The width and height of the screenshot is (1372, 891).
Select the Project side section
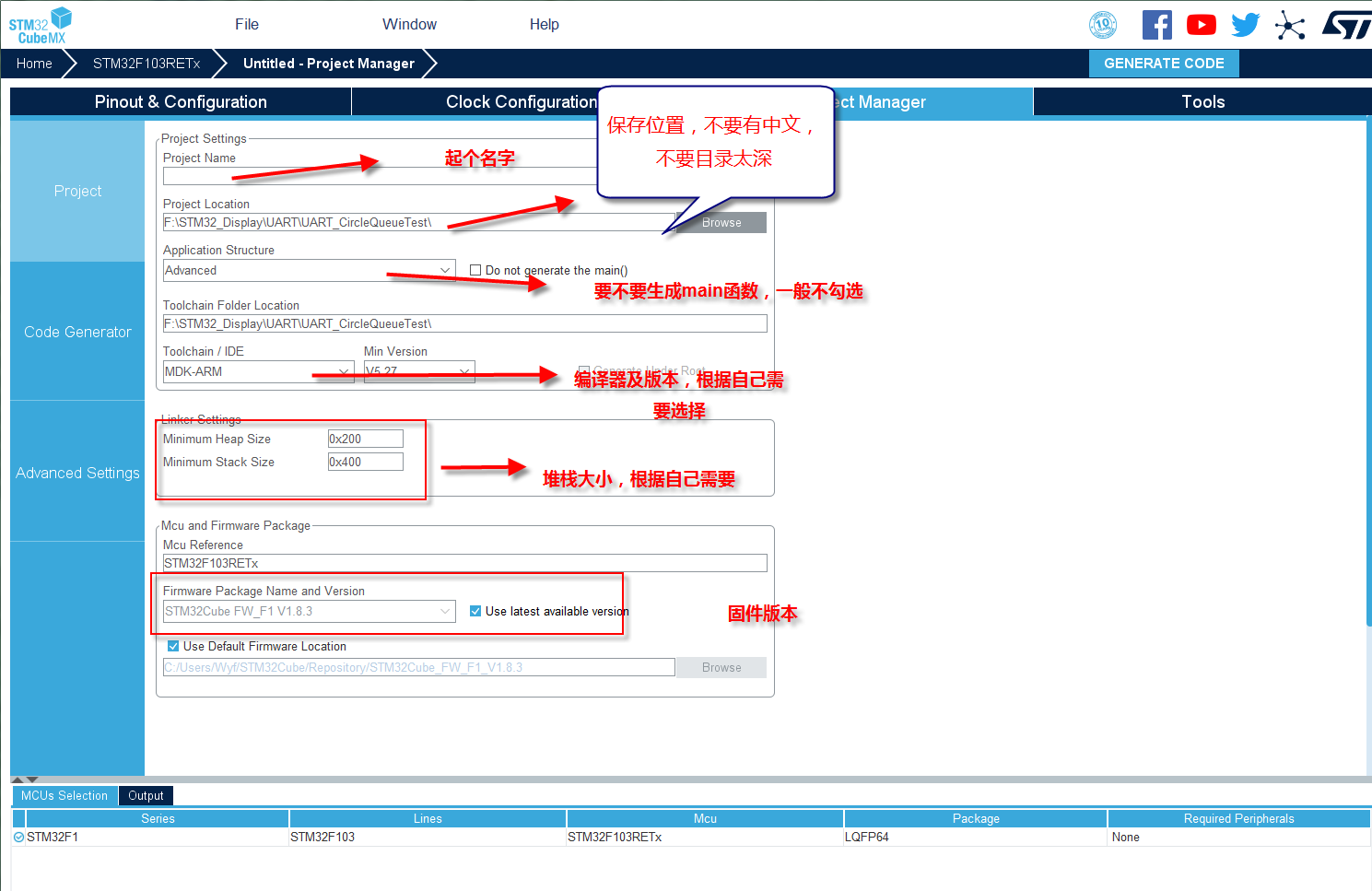[x=77, y=192]
